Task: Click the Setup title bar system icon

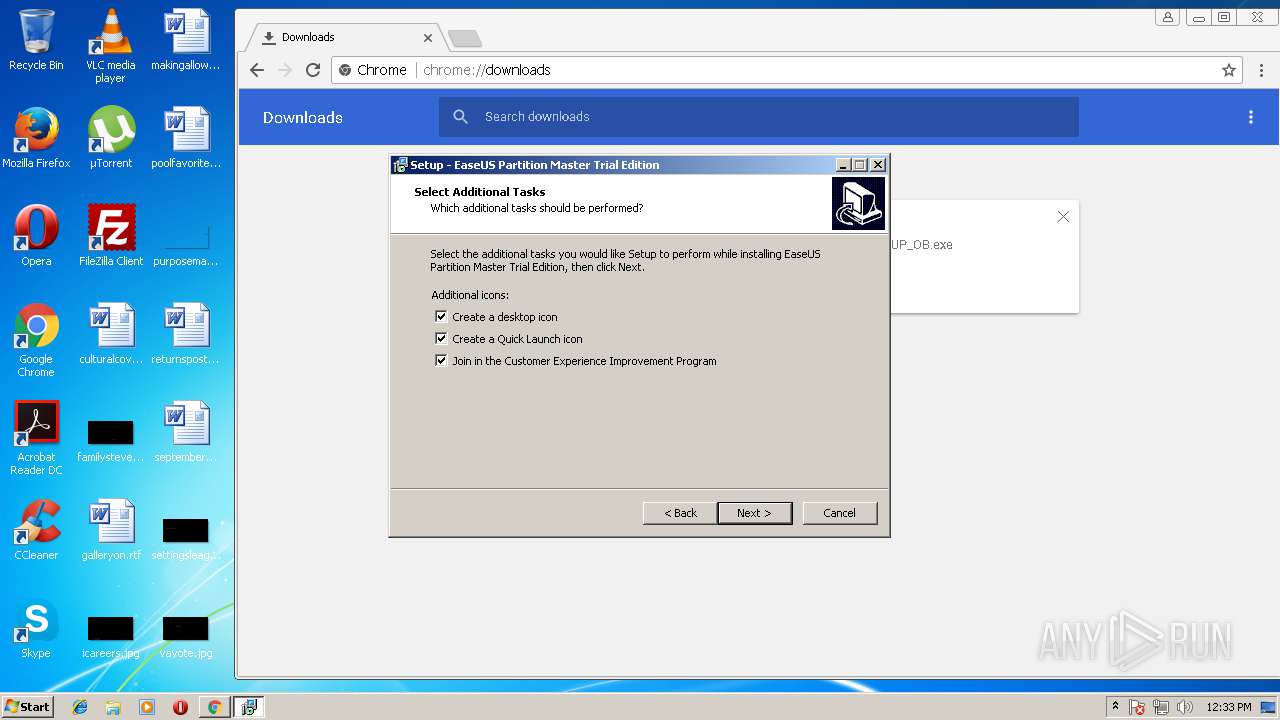Action: click(400, 165)
